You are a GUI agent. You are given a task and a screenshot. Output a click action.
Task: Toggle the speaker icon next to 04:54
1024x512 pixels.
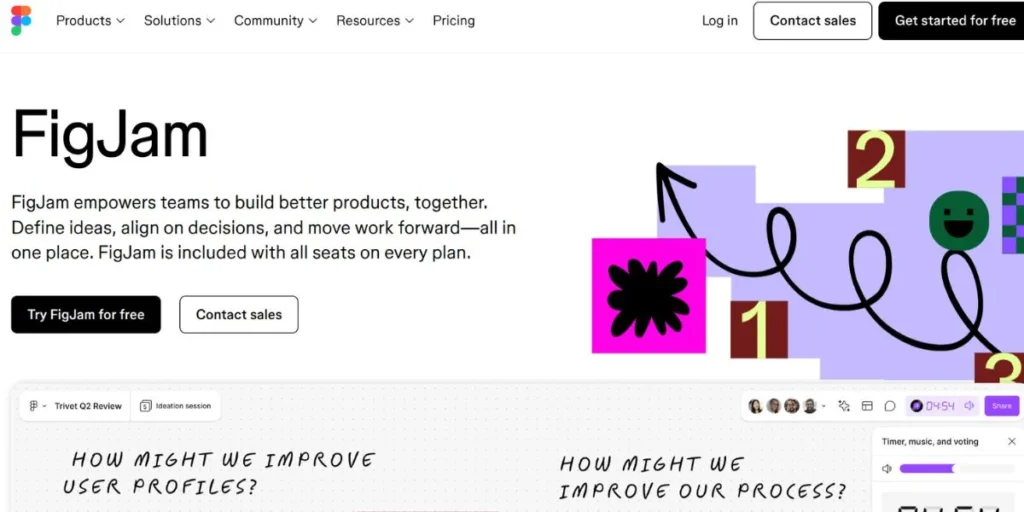pyautogui.click(x=969, y=406)
